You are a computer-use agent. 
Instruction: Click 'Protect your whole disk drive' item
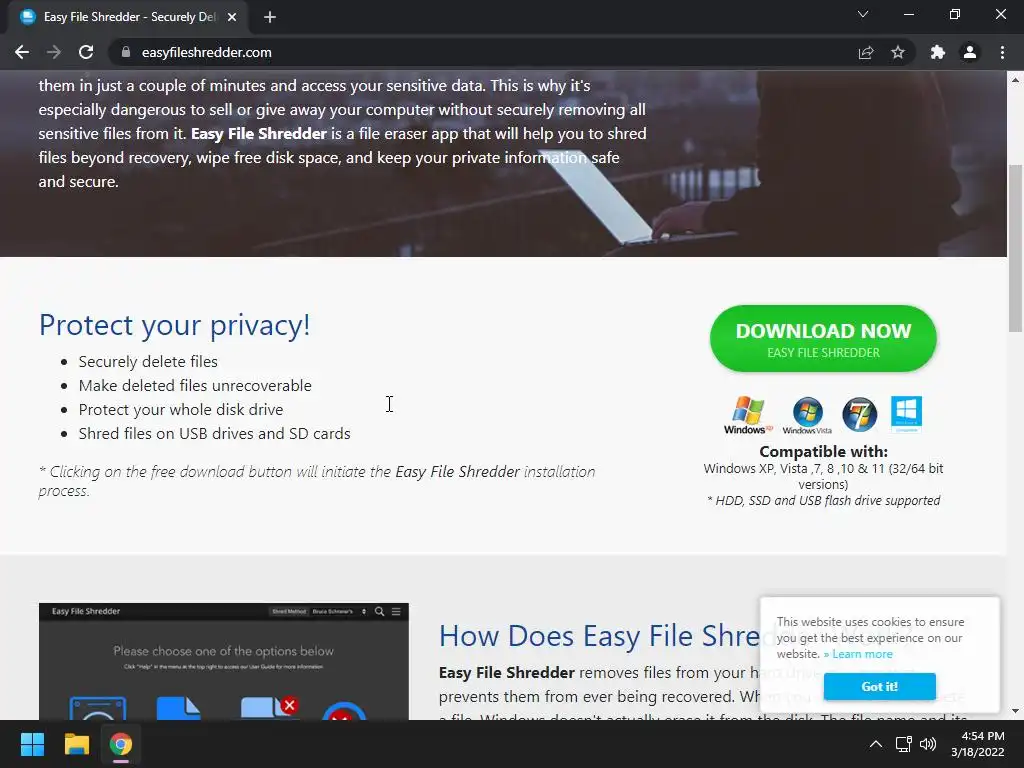(x=181, y=410)
